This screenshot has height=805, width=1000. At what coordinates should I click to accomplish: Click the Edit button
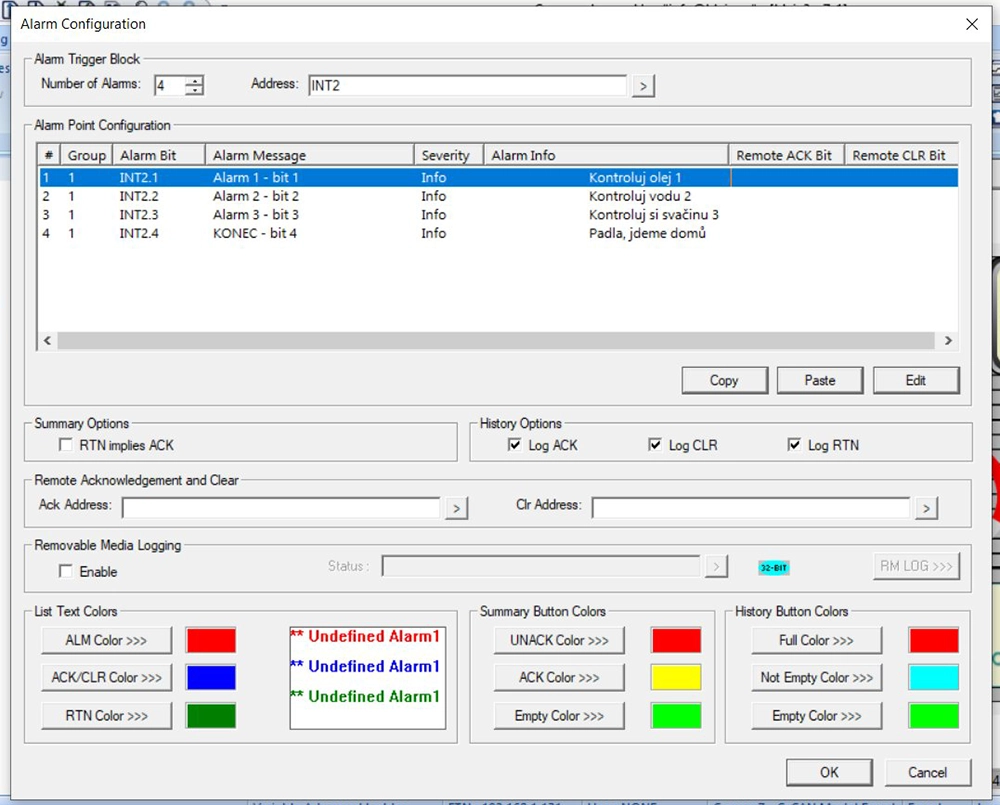tap(915, 380)
